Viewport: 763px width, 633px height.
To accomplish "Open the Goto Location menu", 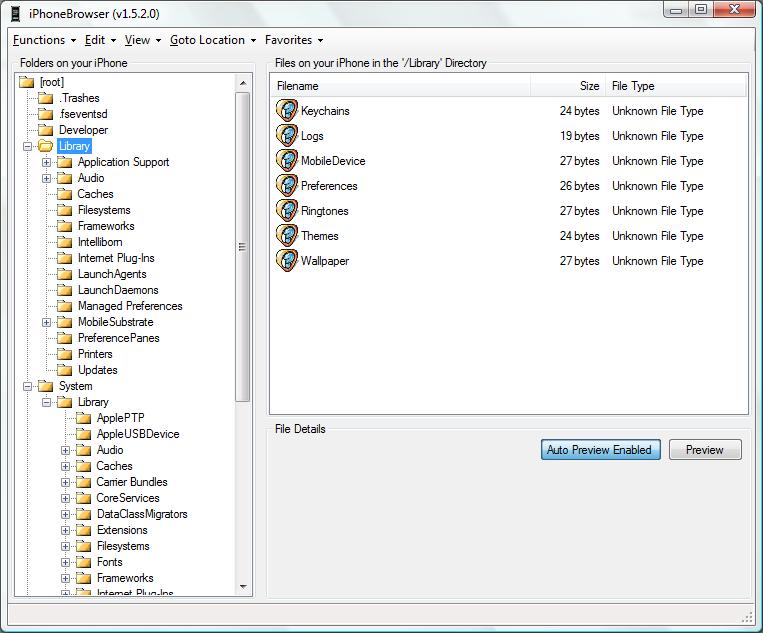I will [x=213, y=40].
